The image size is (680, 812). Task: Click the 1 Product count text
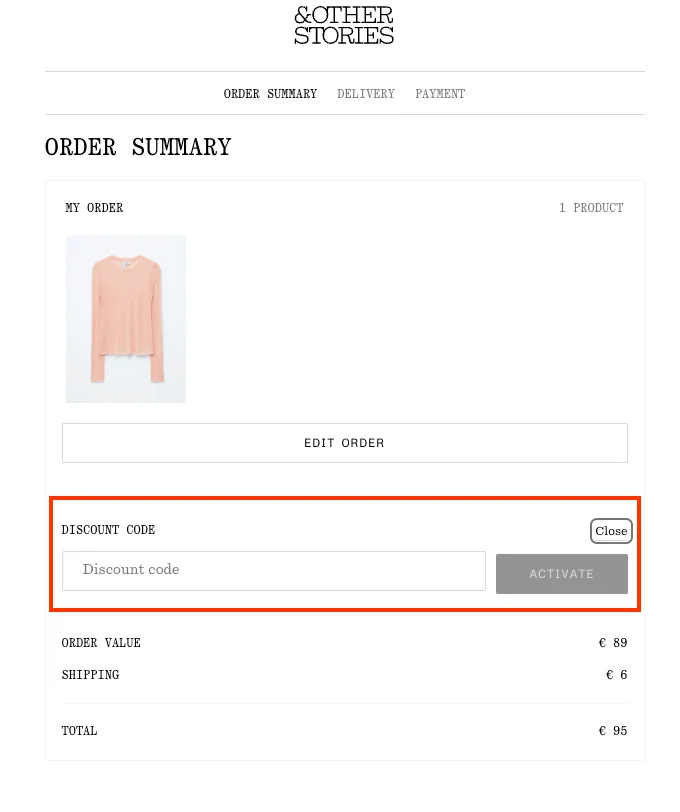click(591, 208)
